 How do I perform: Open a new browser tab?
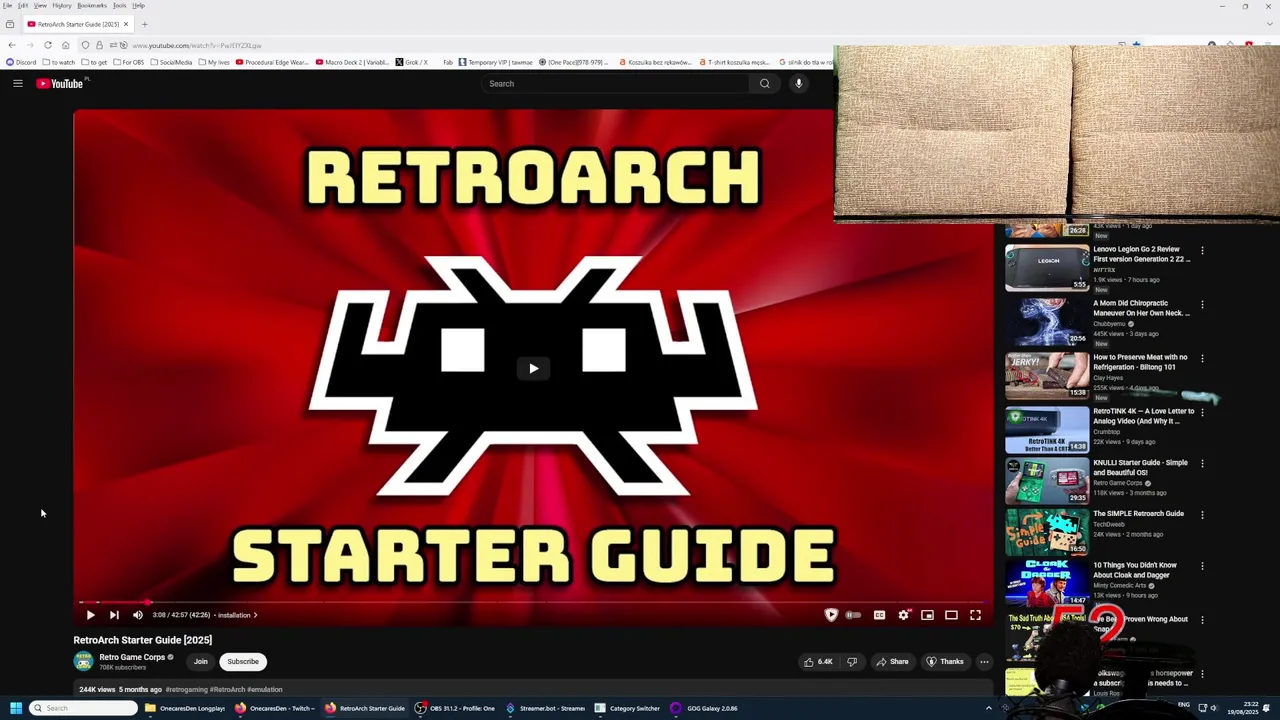[x=144, y=24]
